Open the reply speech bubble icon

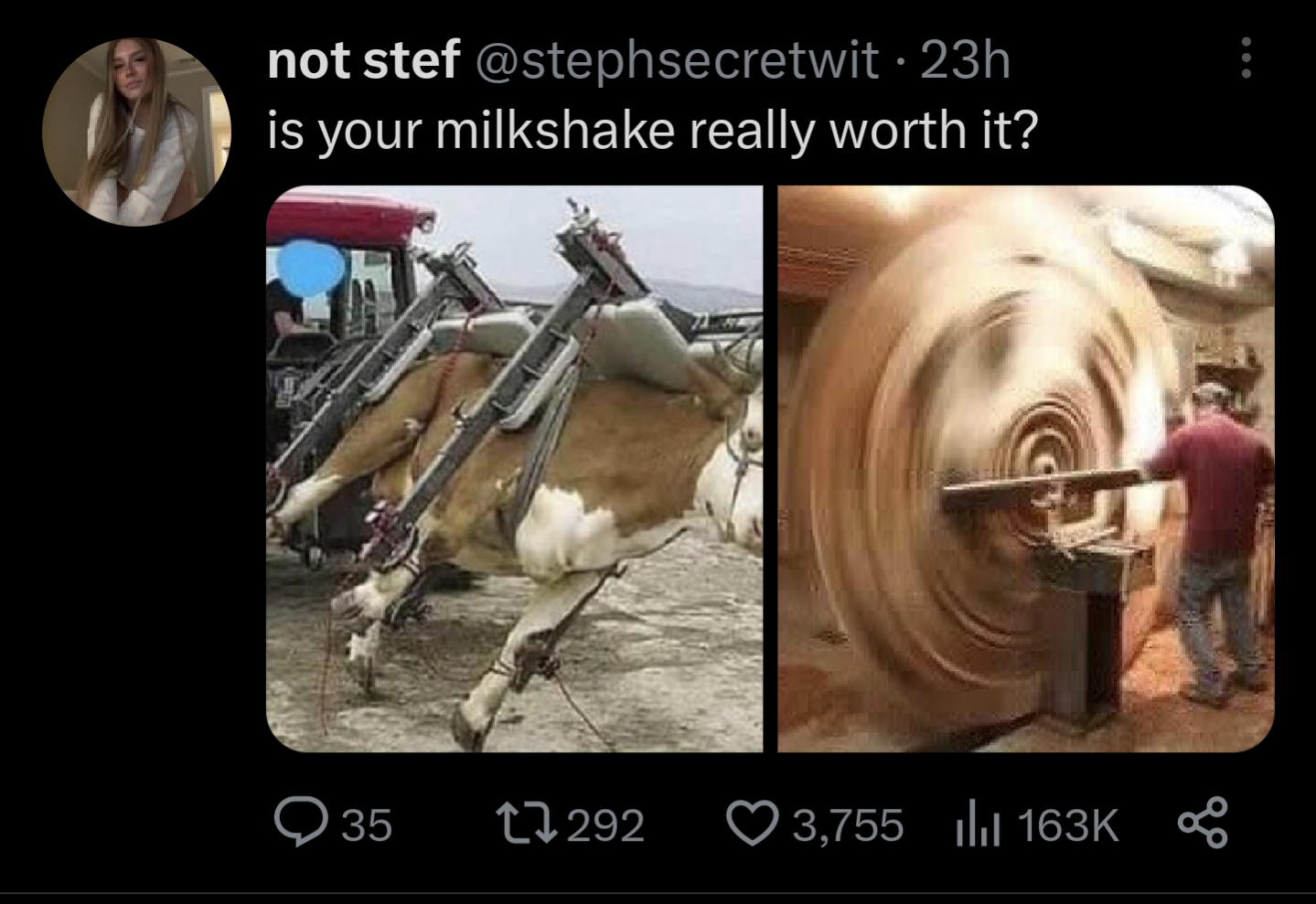click(302, 824)
